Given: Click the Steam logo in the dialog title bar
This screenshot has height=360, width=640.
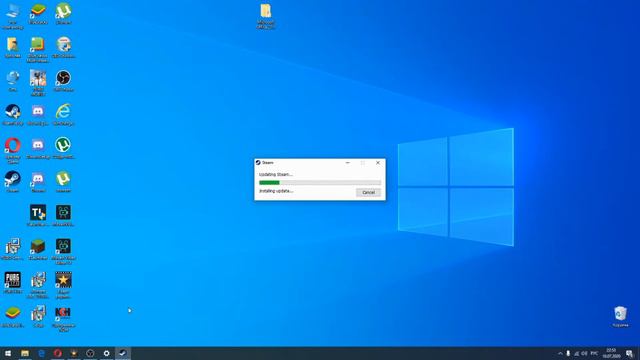Looking at the screenshot, I should point(258,162).
